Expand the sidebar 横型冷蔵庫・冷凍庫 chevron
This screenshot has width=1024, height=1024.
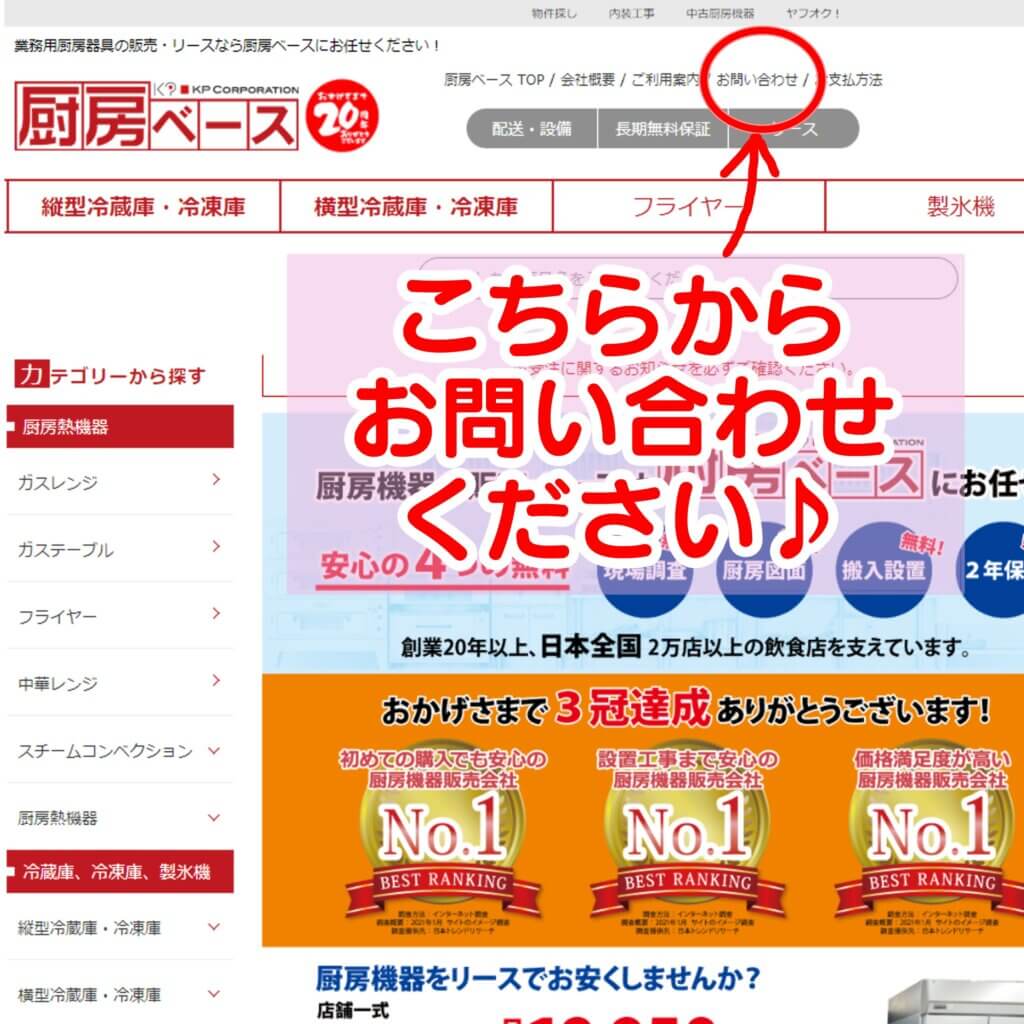(214, 994)
